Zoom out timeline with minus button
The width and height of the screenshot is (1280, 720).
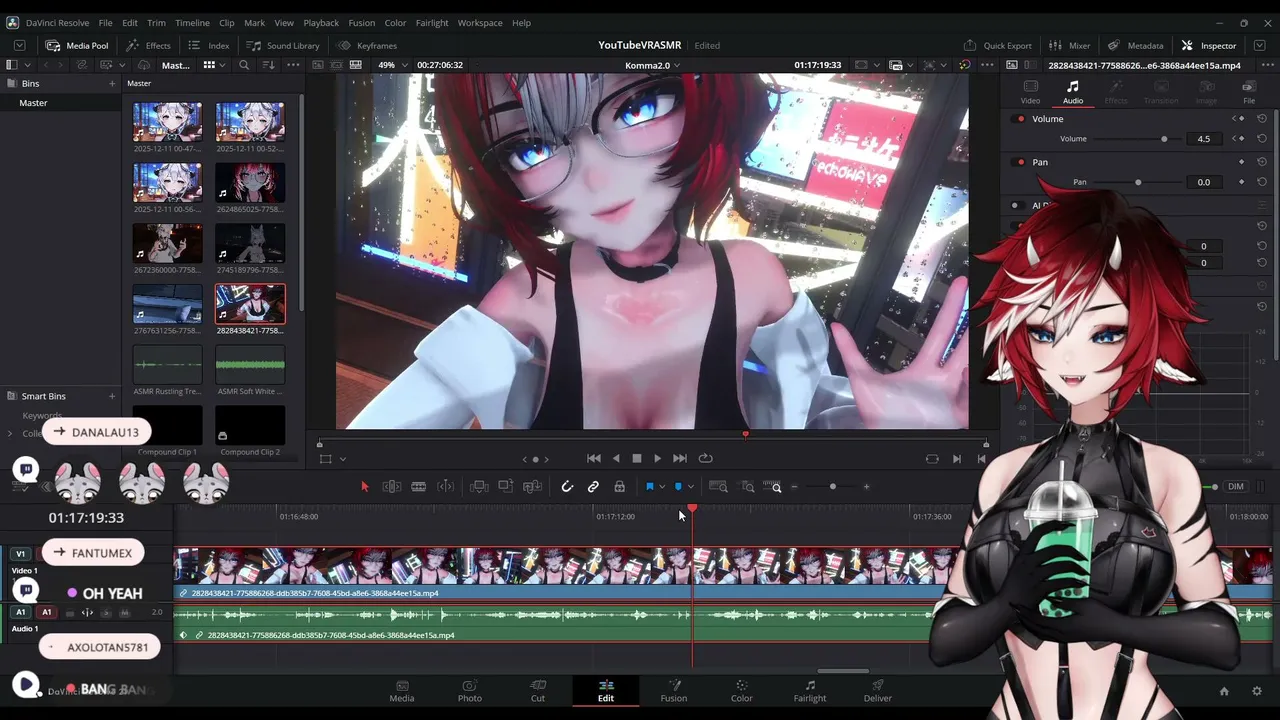pos(794,487)
